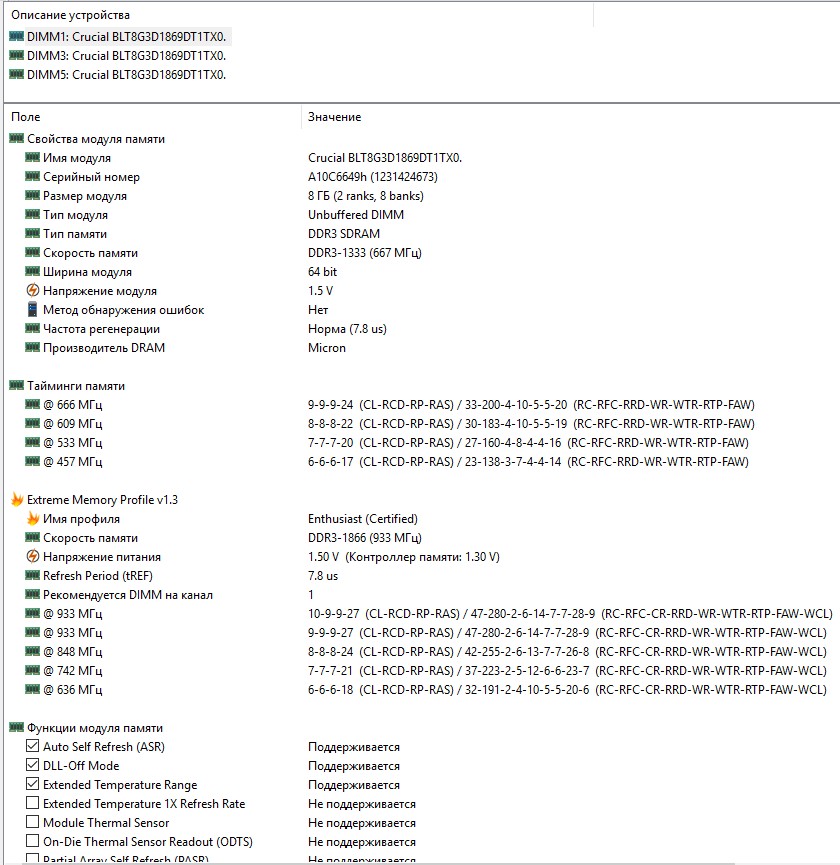Click icon next to 'Тайминги памяти'

pos(17,385)
